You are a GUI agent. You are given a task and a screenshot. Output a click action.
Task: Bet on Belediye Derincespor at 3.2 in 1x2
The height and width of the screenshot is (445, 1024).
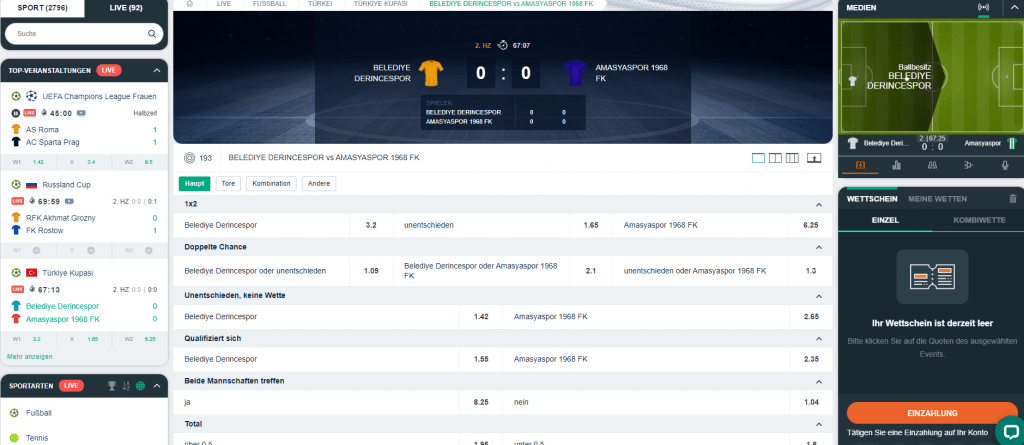point(284,225)
